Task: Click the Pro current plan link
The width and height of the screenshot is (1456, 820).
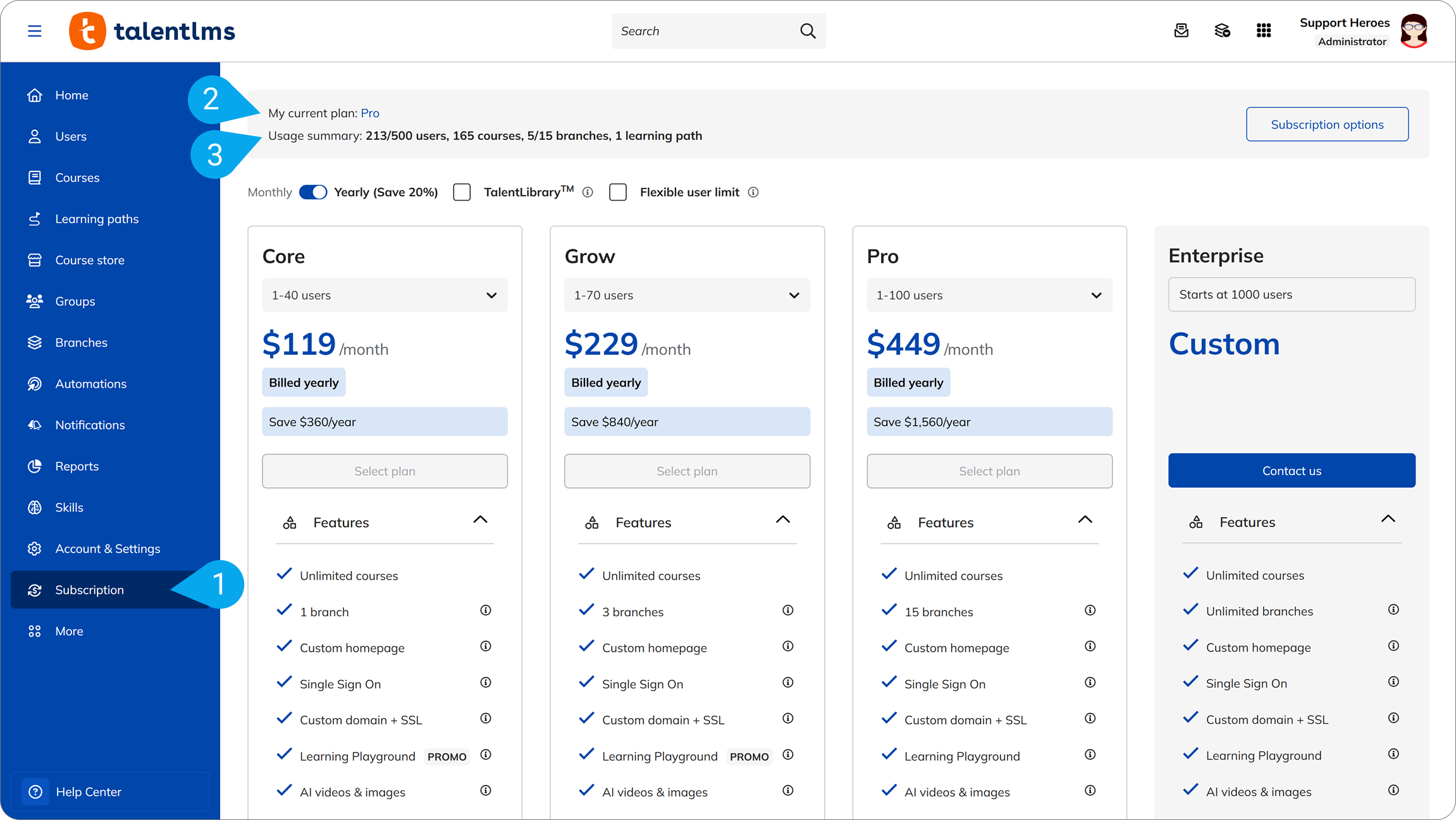Action: (x=370, y=113)
